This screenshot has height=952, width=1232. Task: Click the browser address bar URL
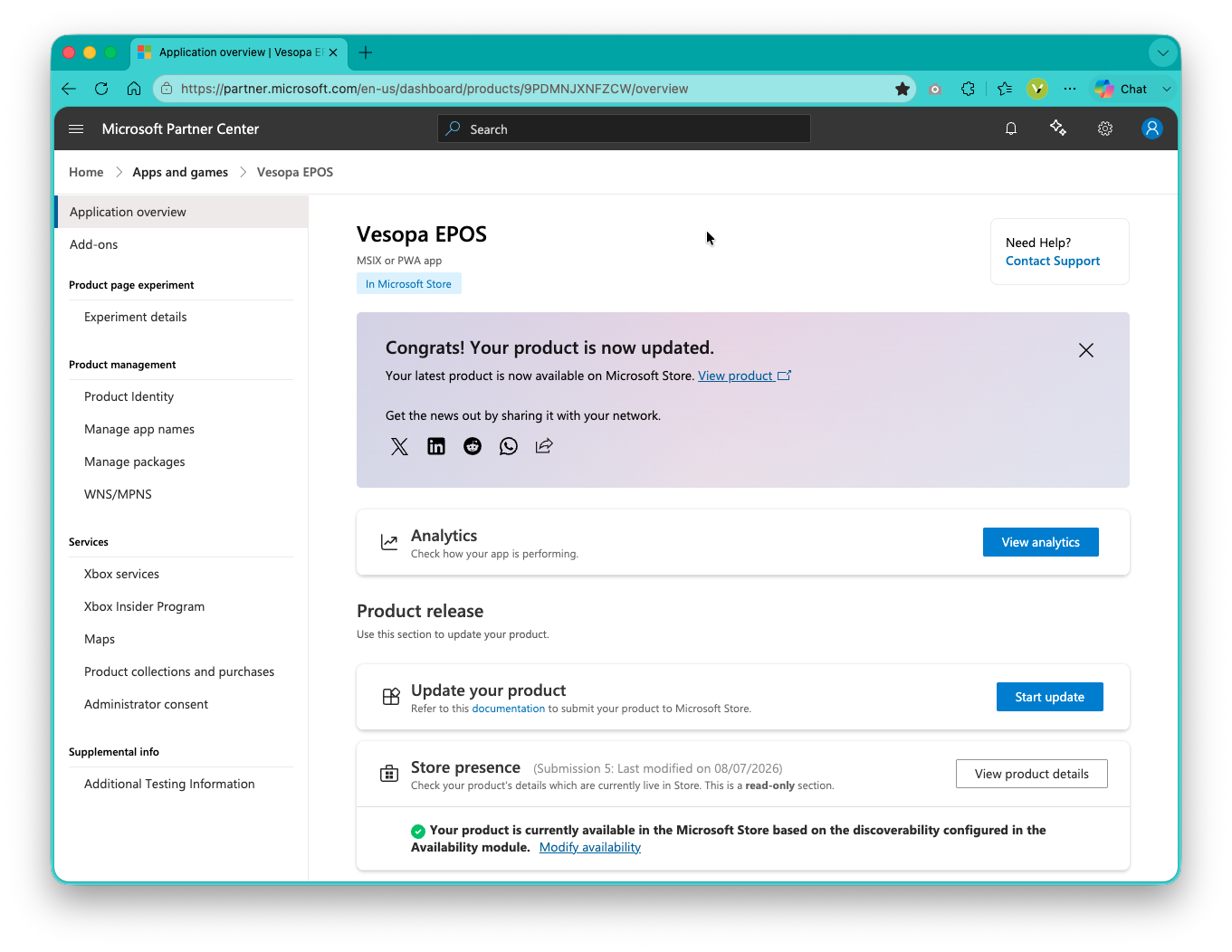(435, 89)
